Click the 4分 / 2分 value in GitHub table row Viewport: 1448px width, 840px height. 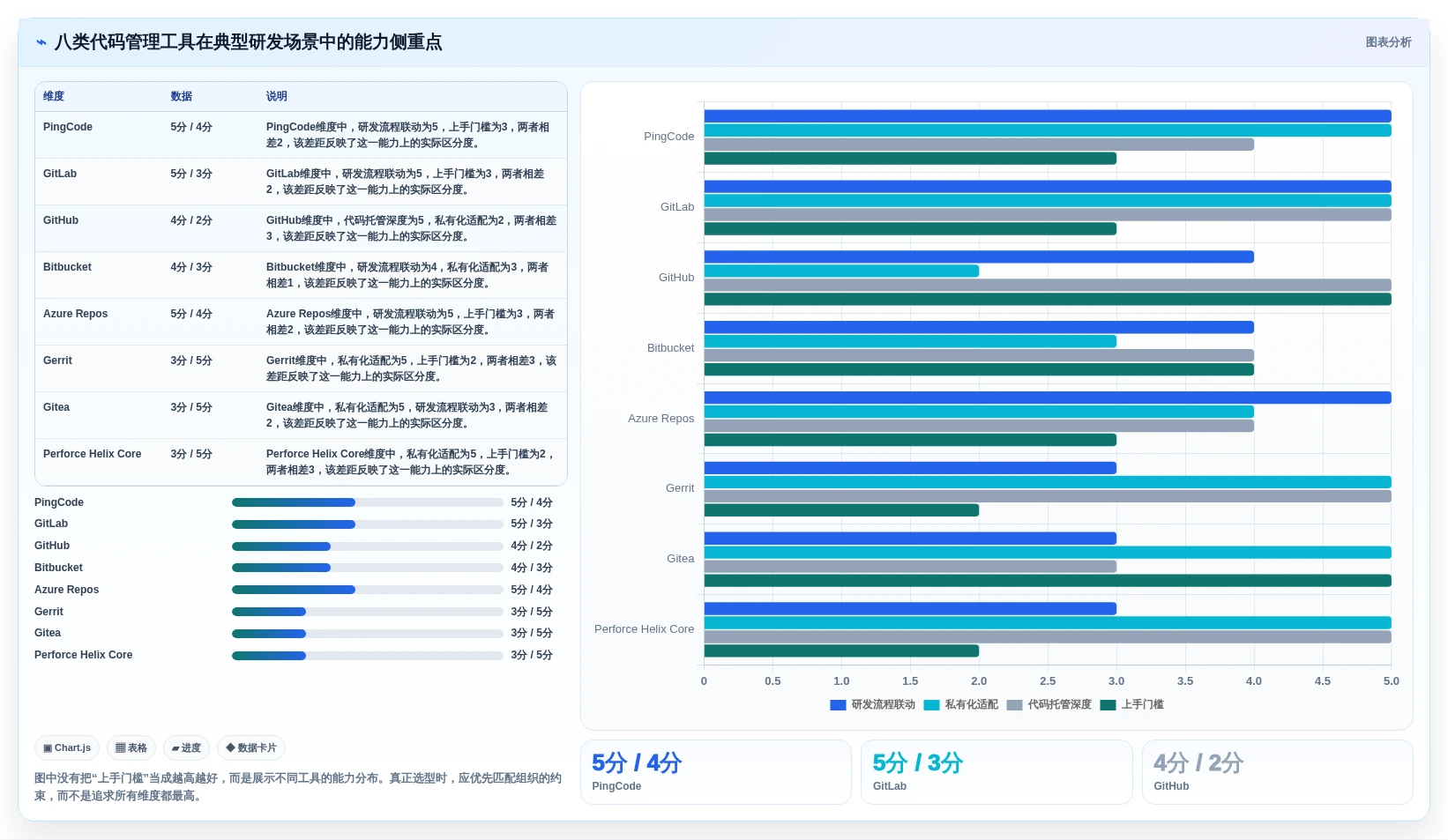(x=191, y=220)
